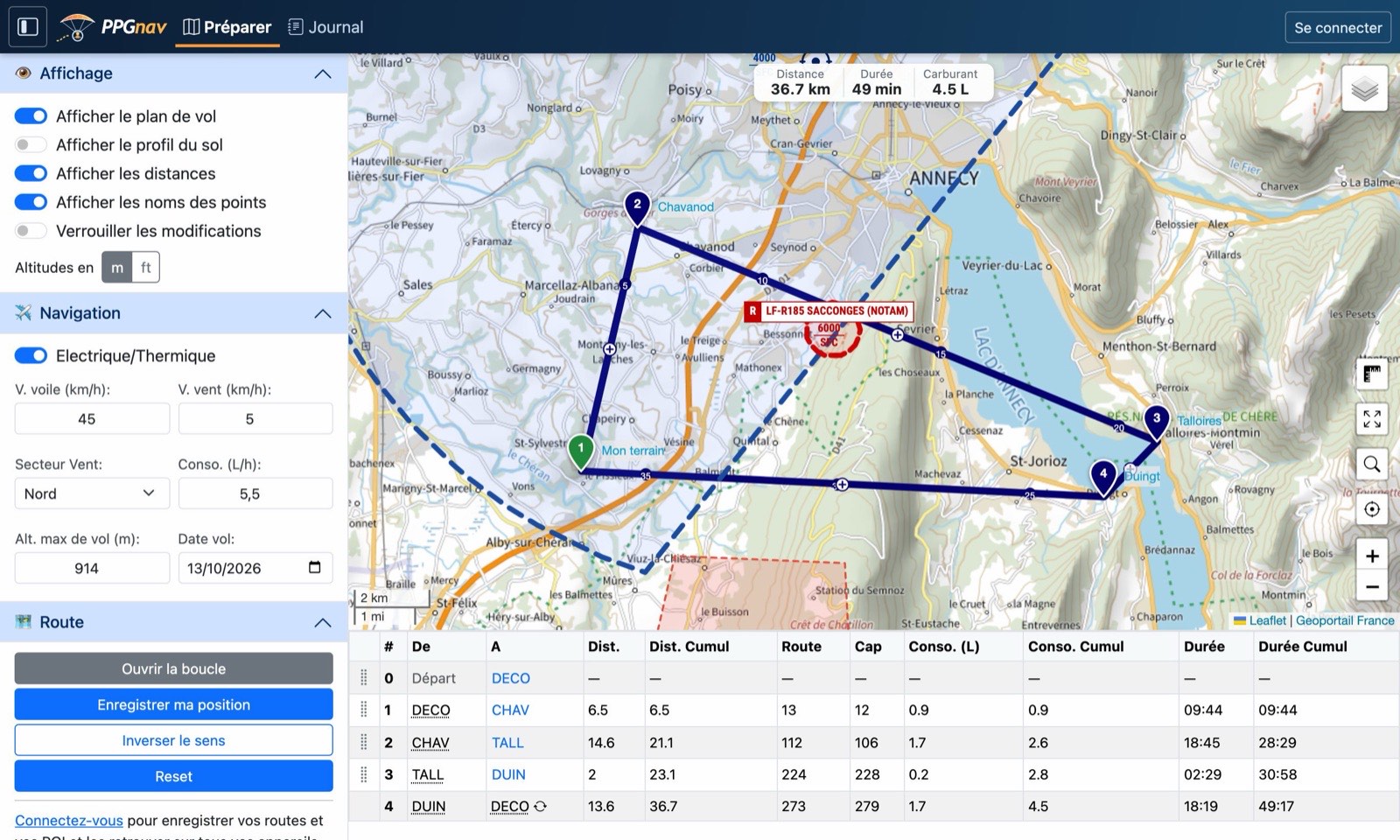Open Secteur Vent dropdown Nord
The height and width of the screenshot is (840, 1400).
[x=91, y=493]
